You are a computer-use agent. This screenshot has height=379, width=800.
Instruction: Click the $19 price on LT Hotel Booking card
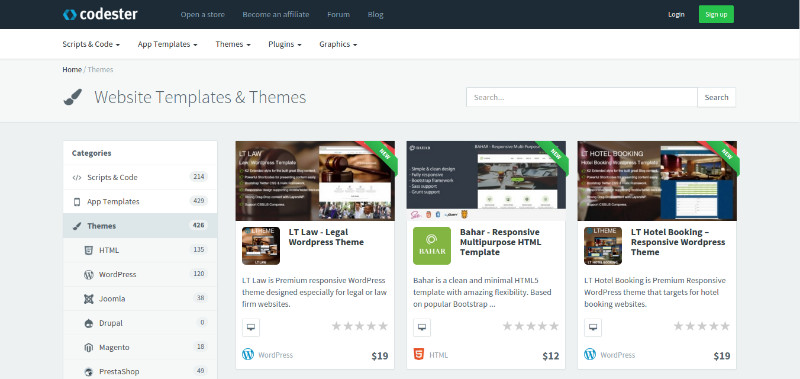click(x=721, y=356)
